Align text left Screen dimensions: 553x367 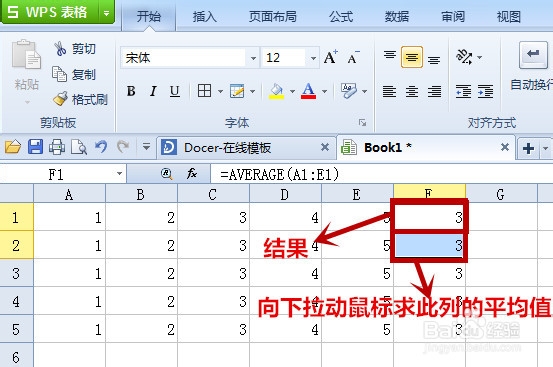pyautogui.click(x=389, y=91)
